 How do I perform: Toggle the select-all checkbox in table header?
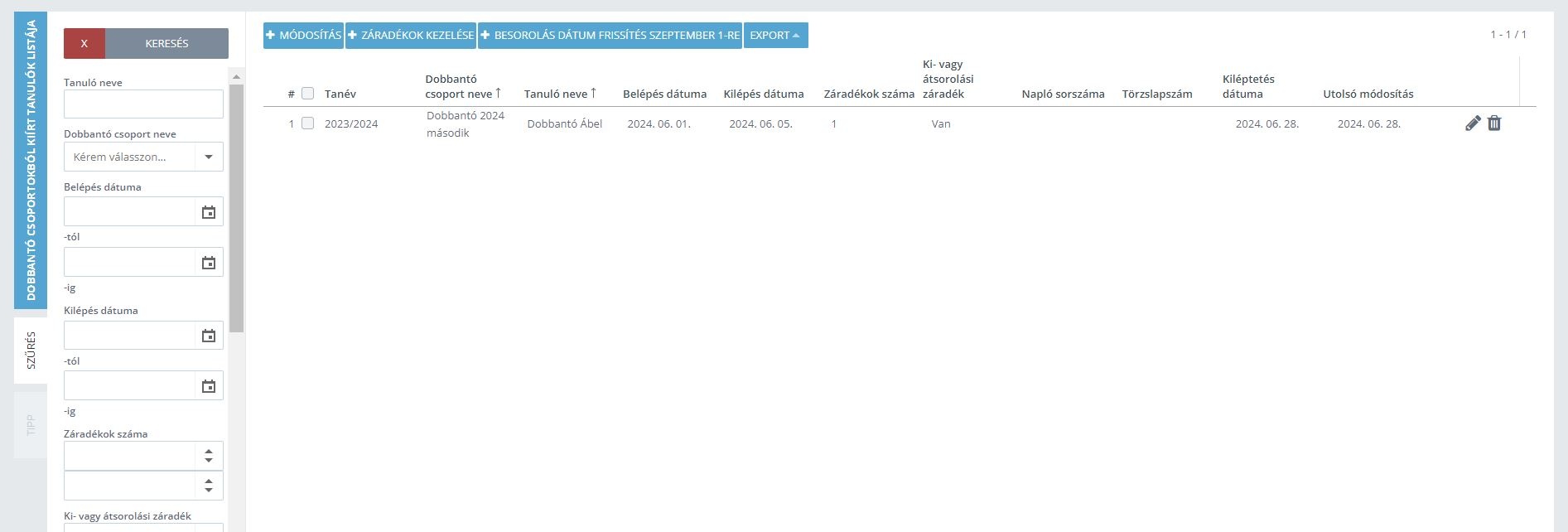click(307, 94)
